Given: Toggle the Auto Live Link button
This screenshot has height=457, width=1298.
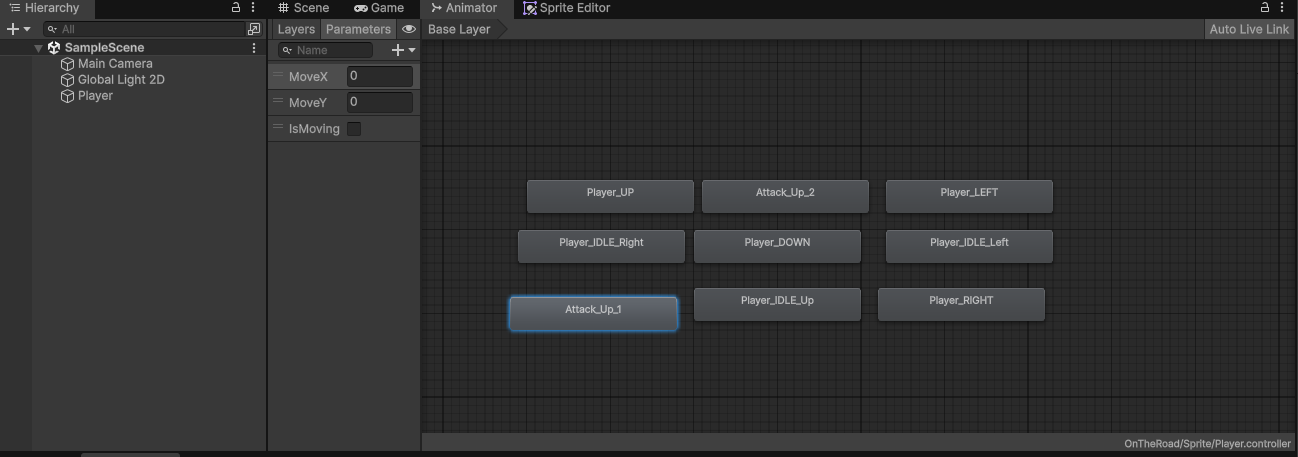Looking at the screenshot, I should 1249,29.
